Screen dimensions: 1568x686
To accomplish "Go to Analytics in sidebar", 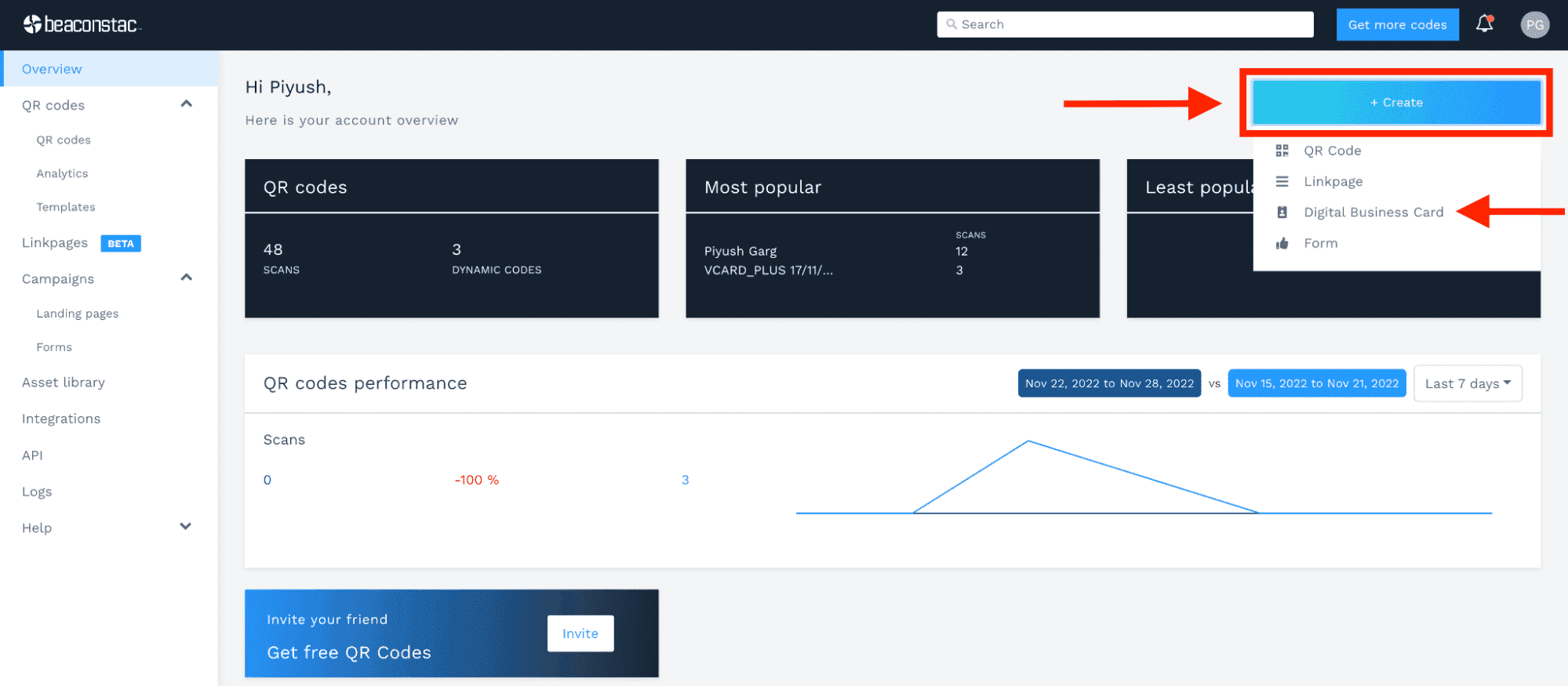I will click(62, 173).
